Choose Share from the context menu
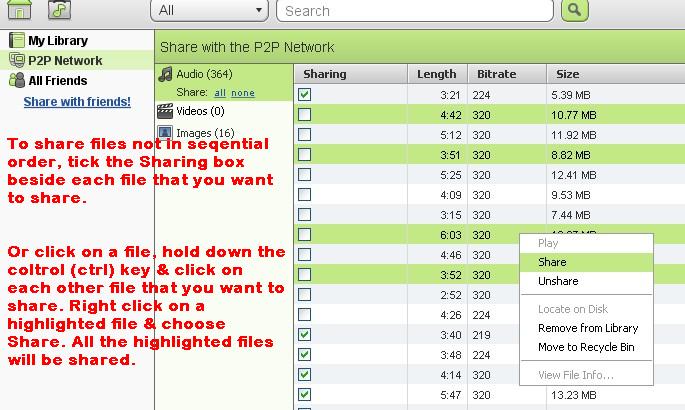The width and height of the screenshot is (685, 410). pyautogui.click(x=552, y=262)
